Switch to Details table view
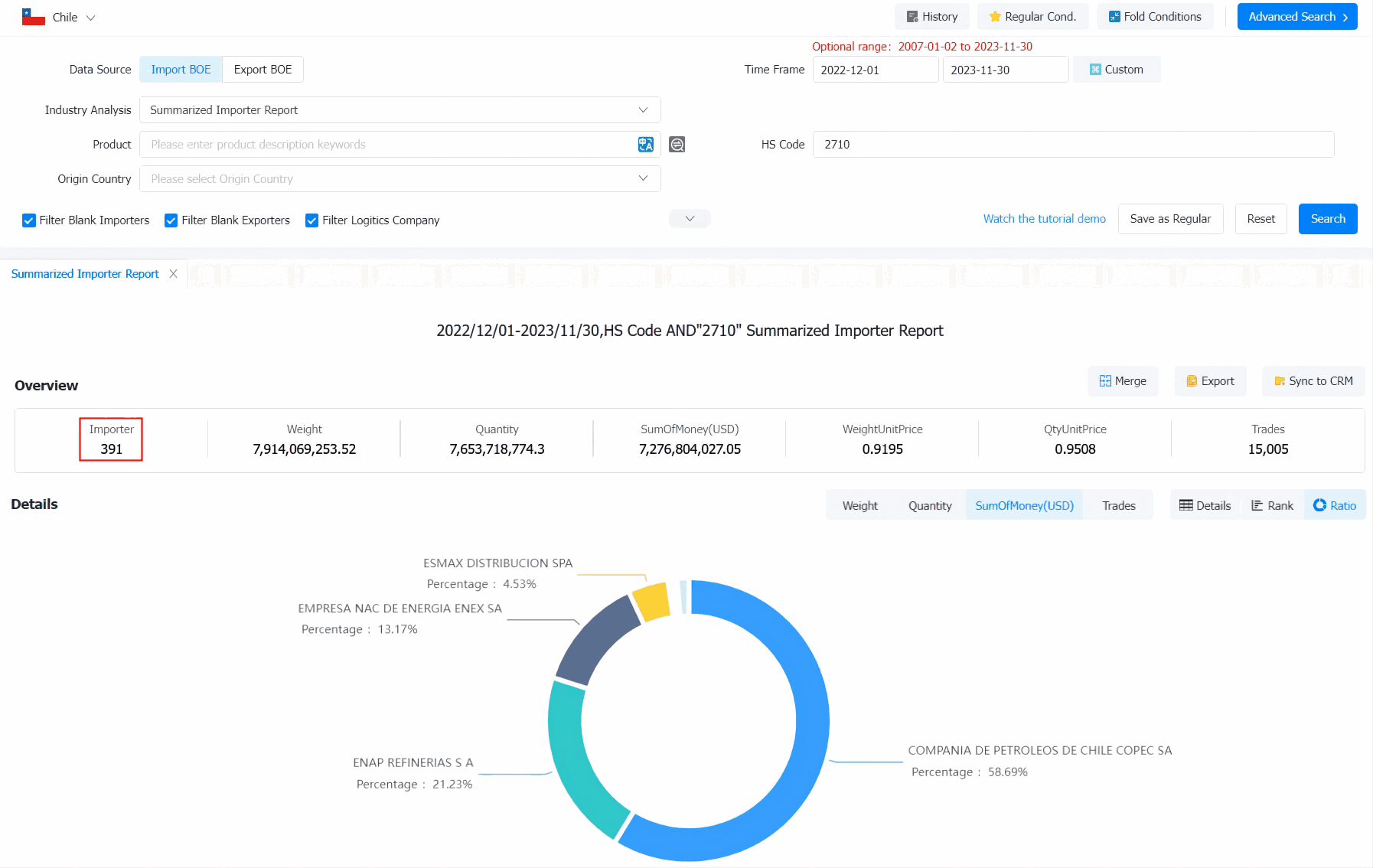 [1205, 505]
